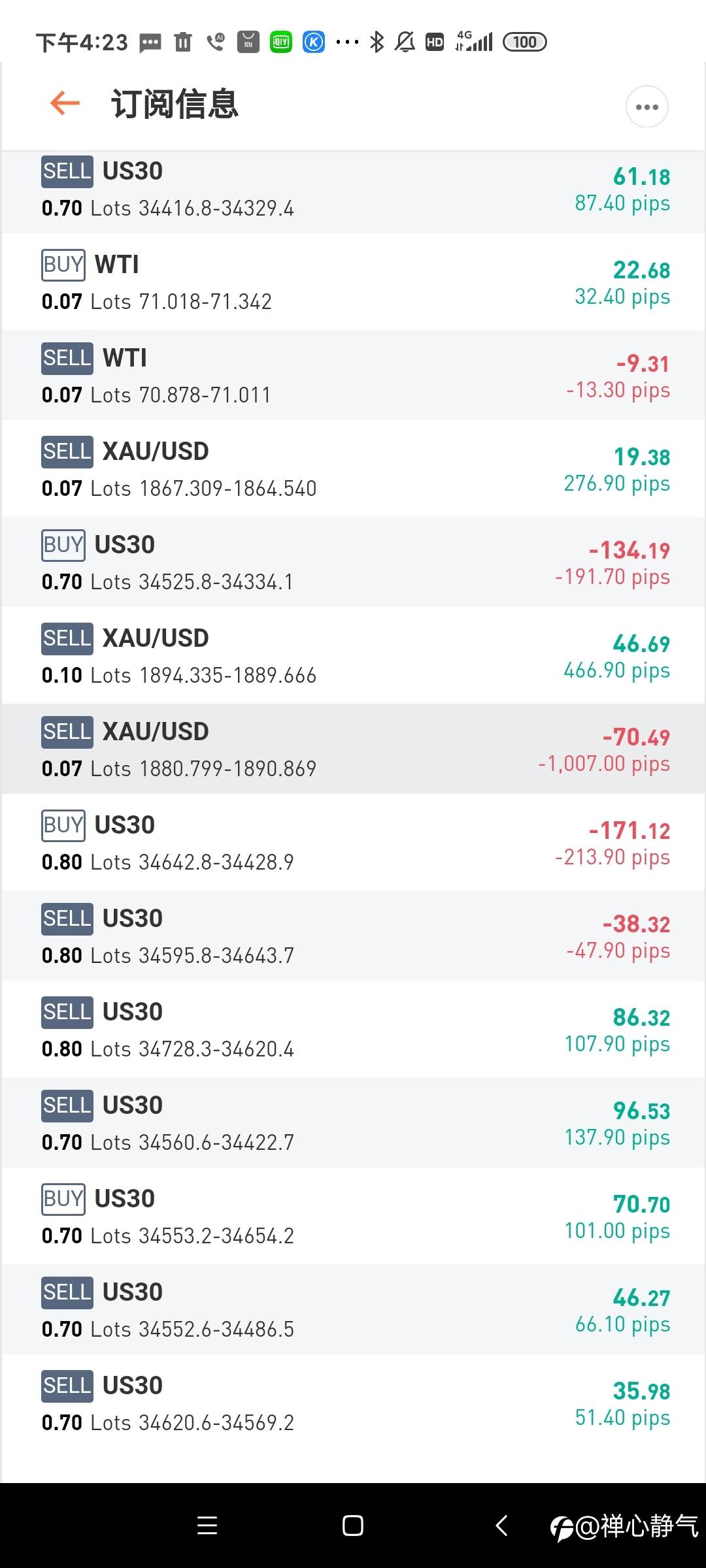Open SELL US30 trade with 35.98 profit
The image size is (706, 1568).
point(353,1403)
